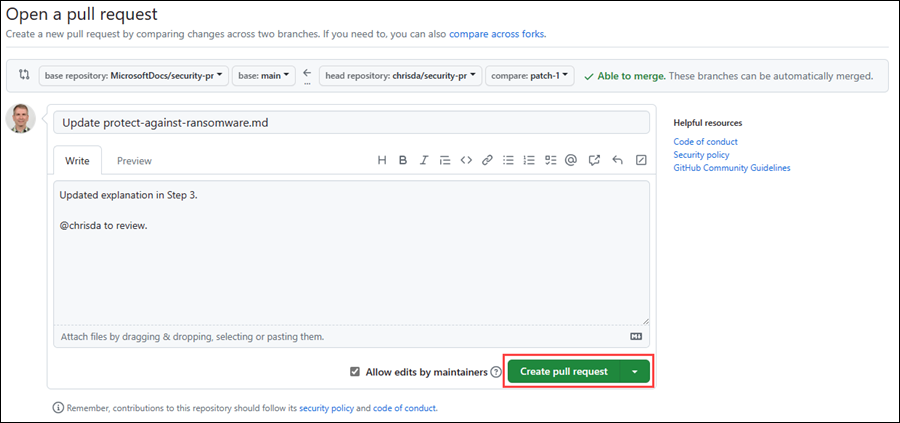900x423 pixels.
Task: Insert a saved reply arrow icon
Action: point(618,161)
